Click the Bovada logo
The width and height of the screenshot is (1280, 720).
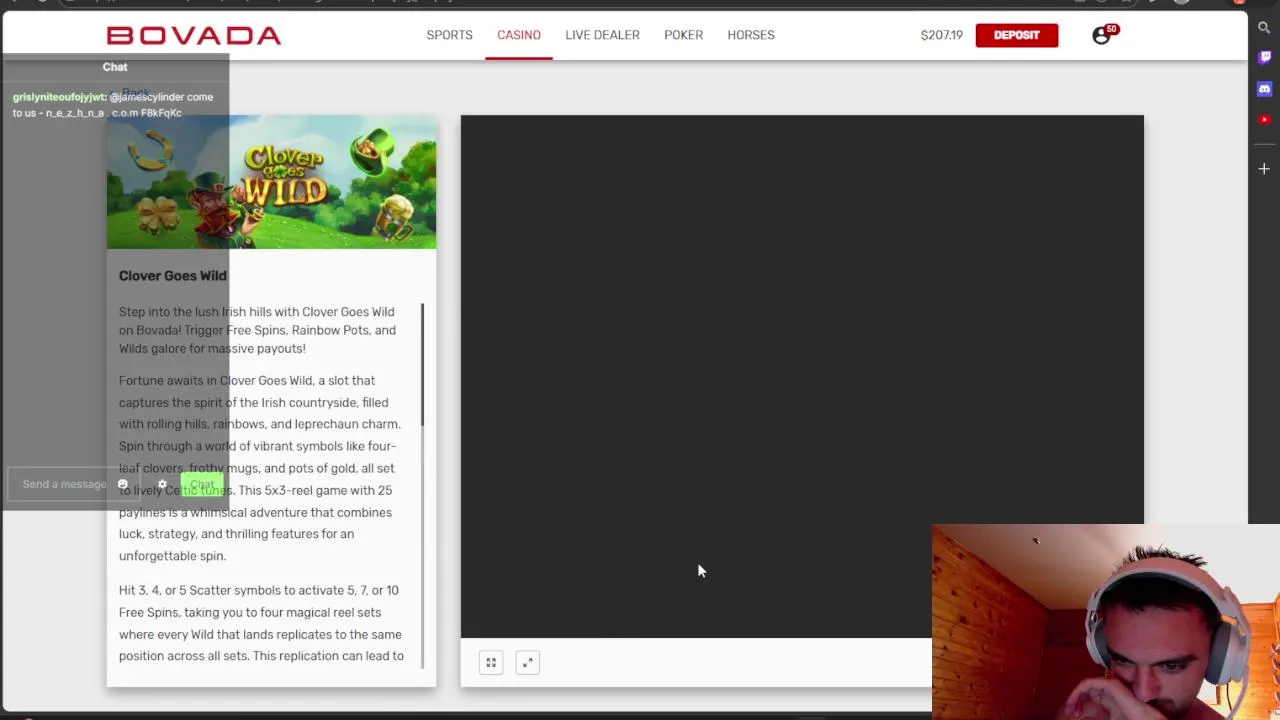[193, 36]
